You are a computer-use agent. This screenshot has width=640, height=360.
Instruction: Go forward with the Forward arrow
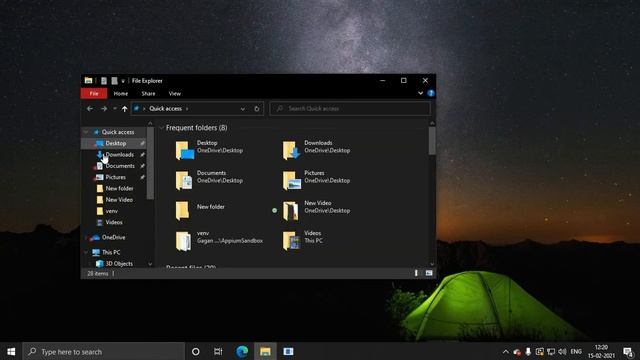click(104, 109)
